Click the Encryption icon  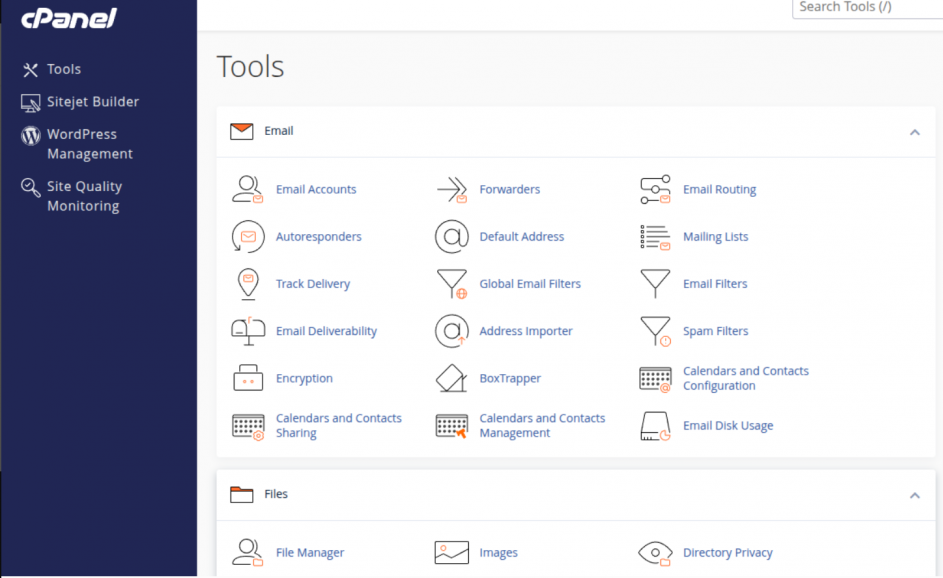(248, 378)
